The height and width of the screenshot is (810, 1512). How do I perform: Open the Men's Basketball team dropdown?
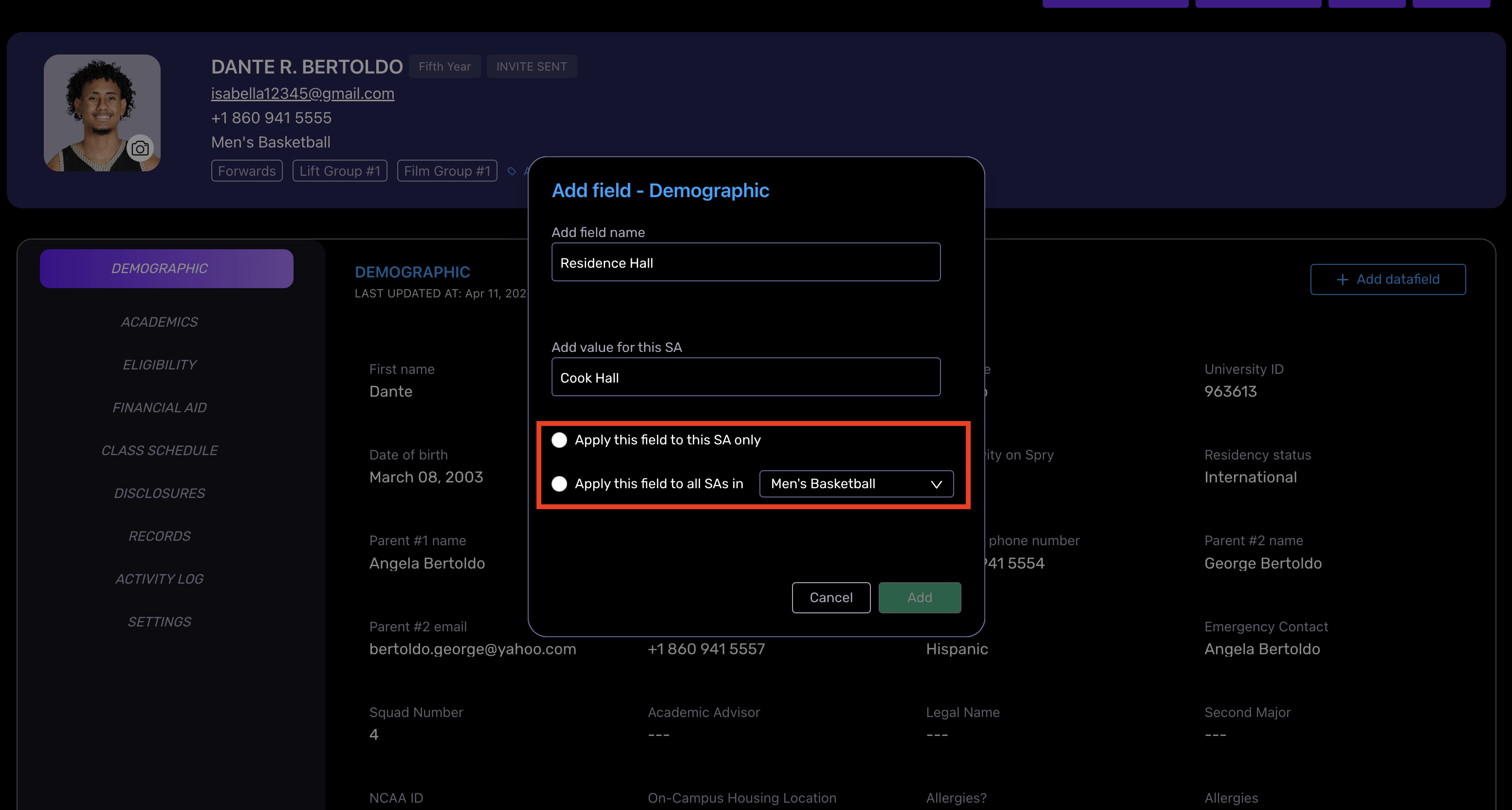click(856, 484)
